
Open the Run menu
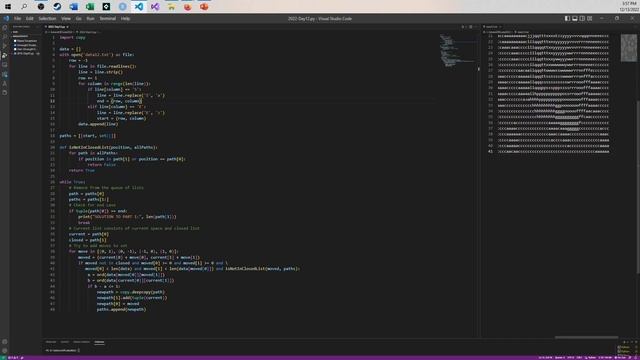90,18
